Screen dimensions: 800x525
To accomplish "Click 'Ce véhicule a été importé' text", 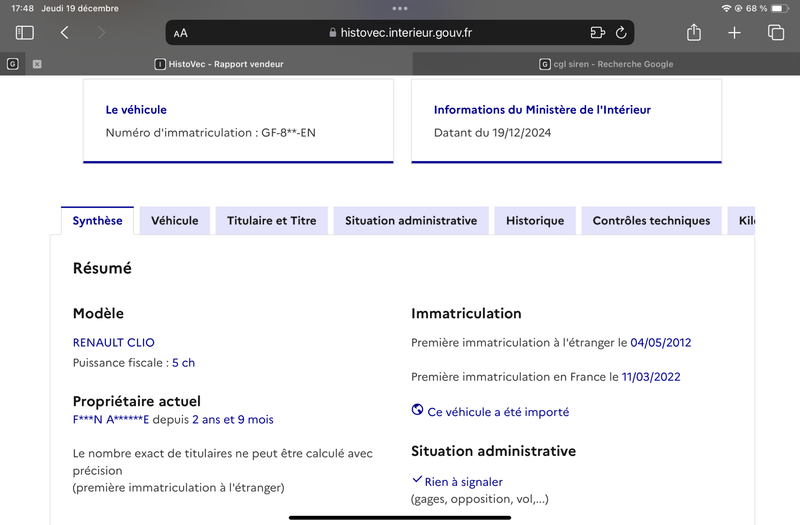I will point(498,412).
